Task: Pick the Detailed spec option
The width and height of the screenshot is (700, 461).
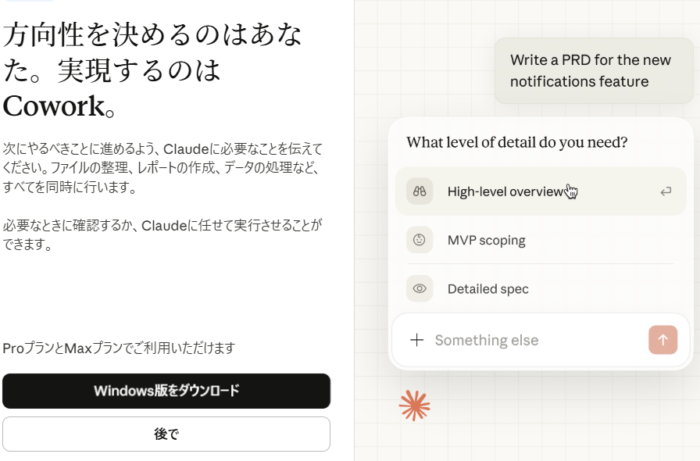Action: pyautogui.click(x=488, y=289)
